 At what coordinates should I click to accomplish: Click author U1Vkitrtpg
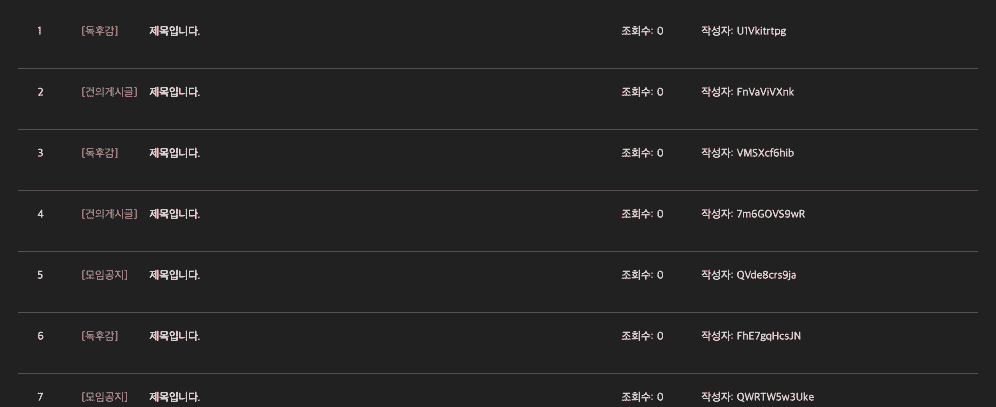point(761,31)
